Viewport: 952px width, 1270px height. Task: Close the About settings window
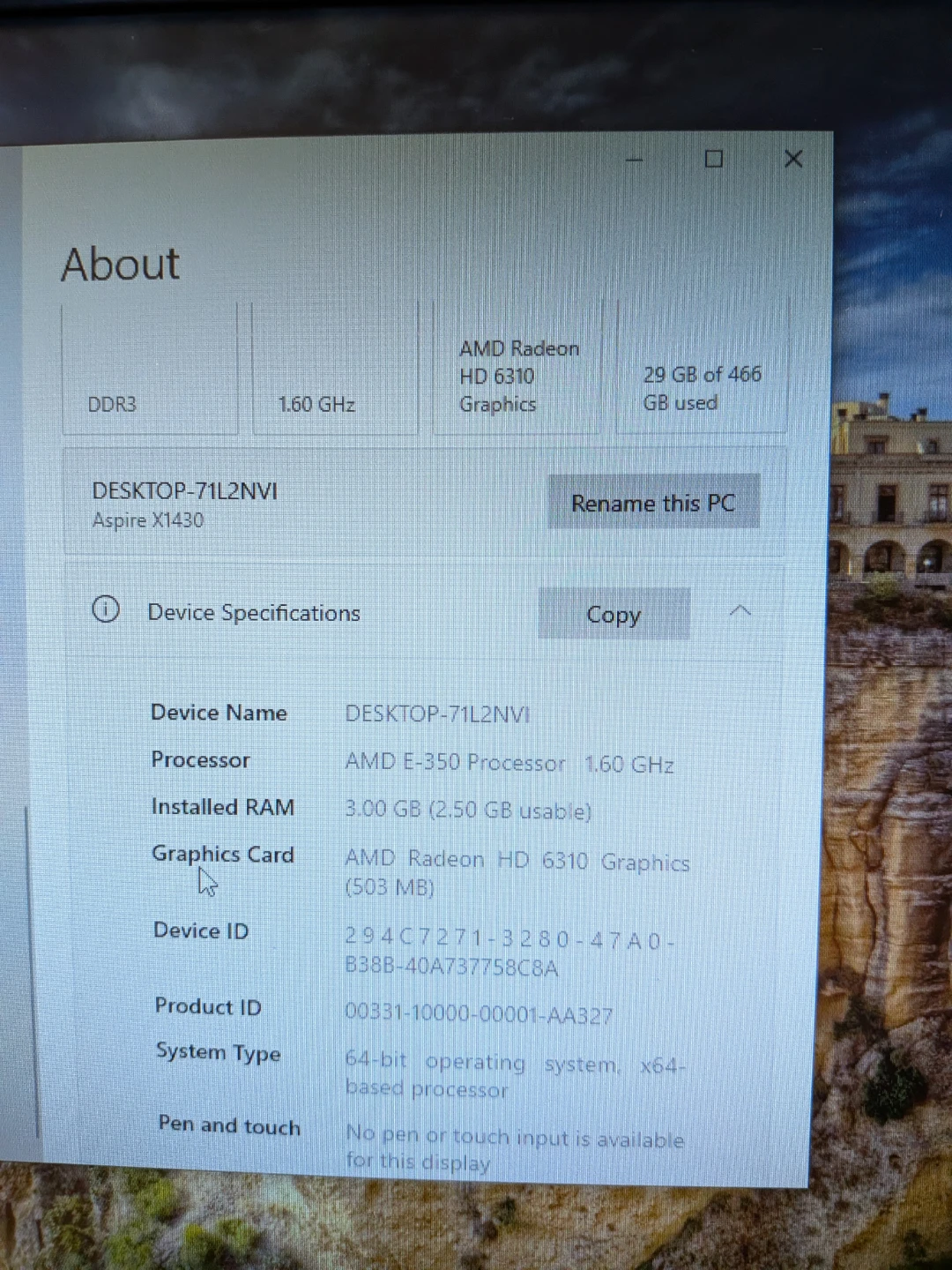[793, 159]
